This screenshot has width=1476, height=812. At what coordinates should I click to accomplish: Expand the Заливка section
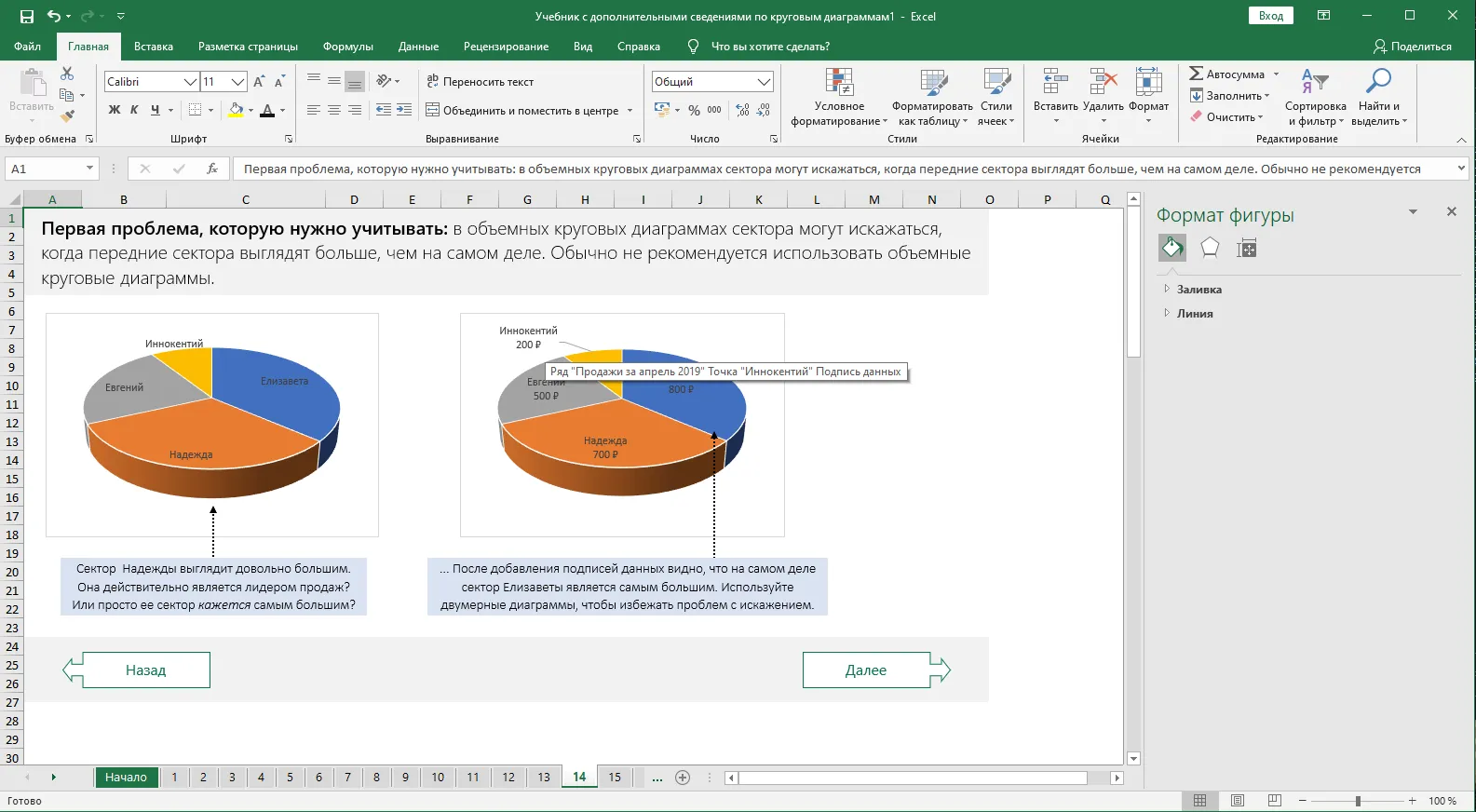click(1198, 290)
